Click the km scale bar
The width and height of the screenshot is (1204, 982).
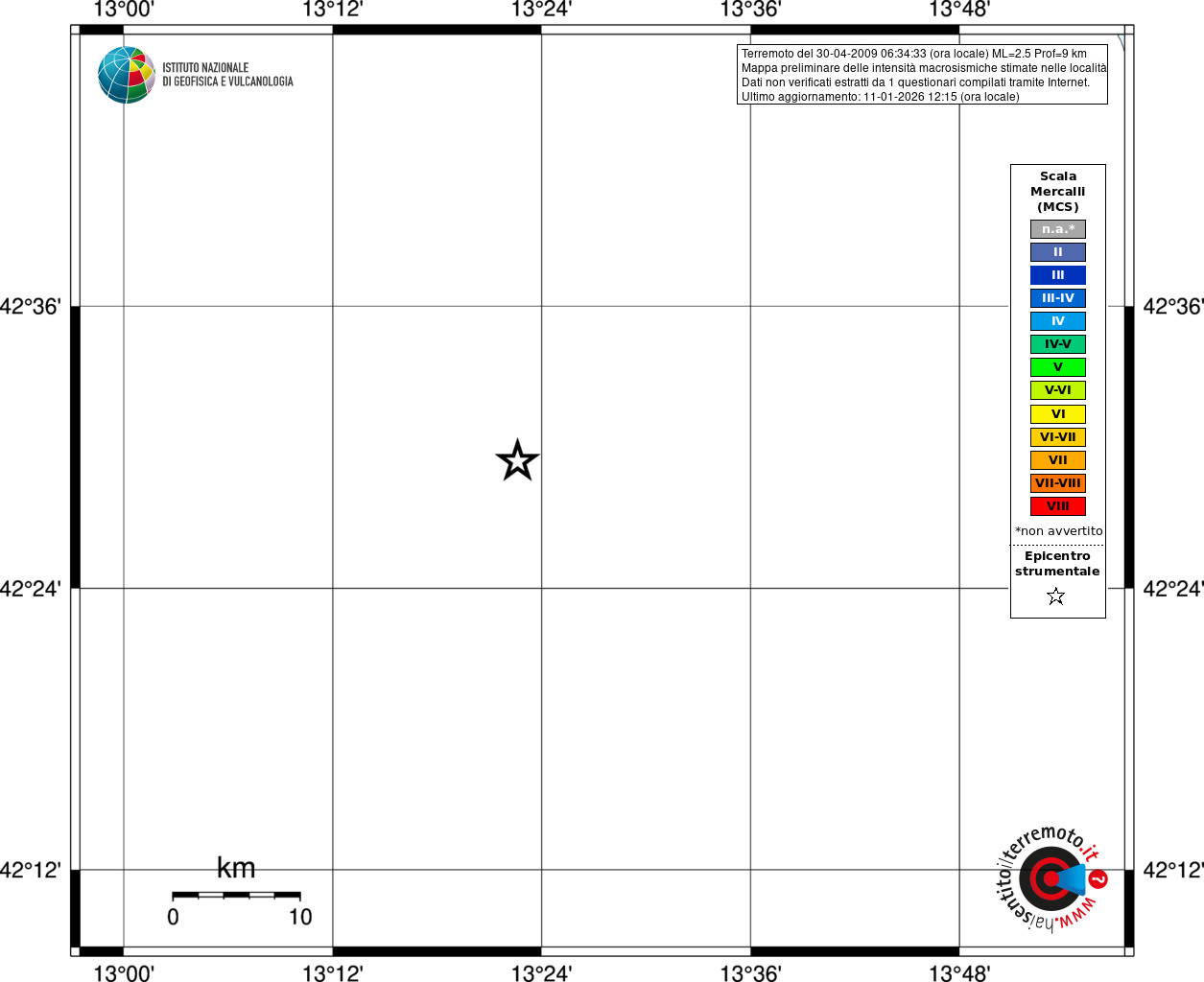pyautogui.click(x=236, y=895)
